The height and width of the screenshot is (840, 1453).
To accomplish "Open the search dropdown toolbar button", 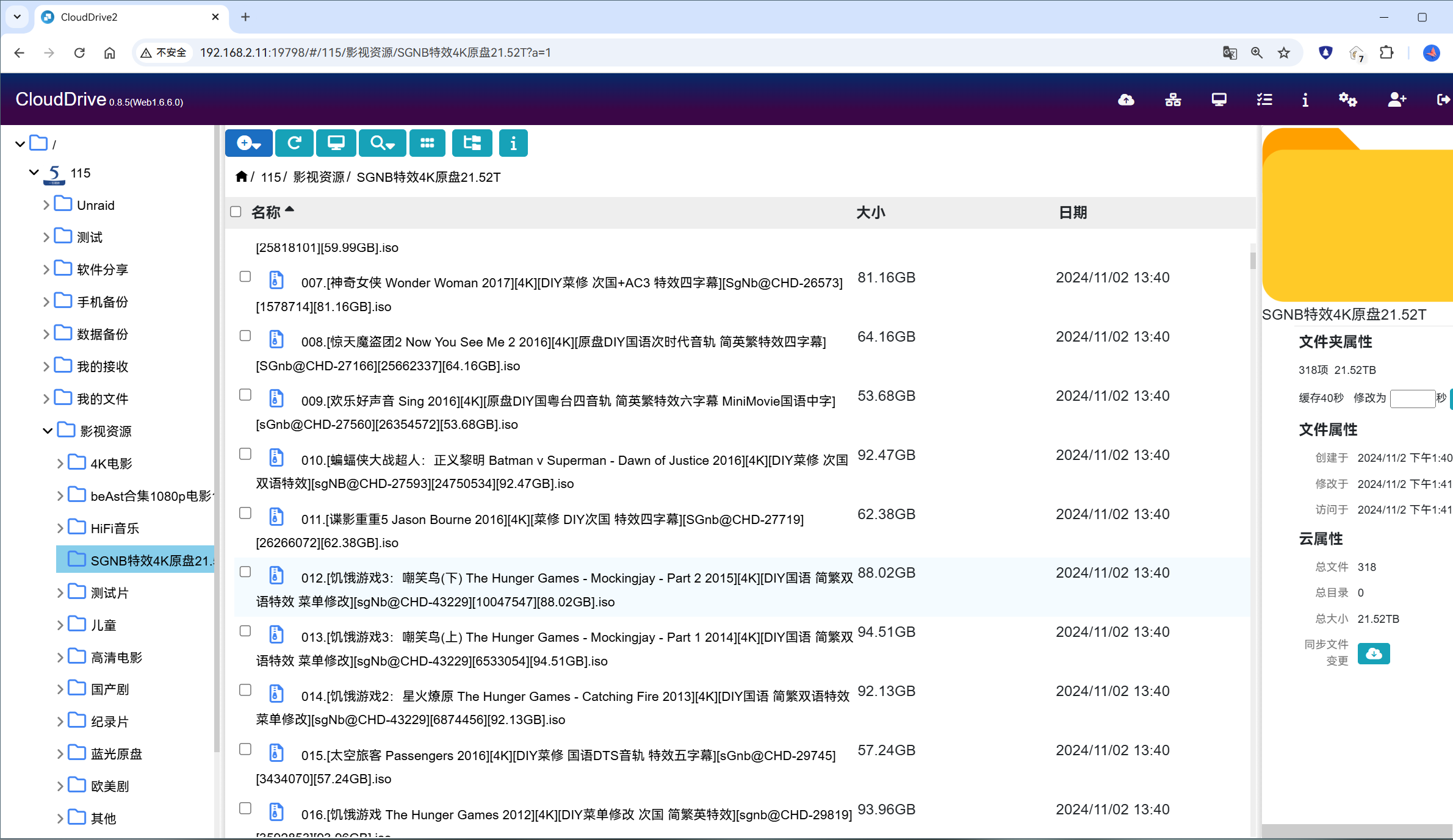I will point(382,143).
